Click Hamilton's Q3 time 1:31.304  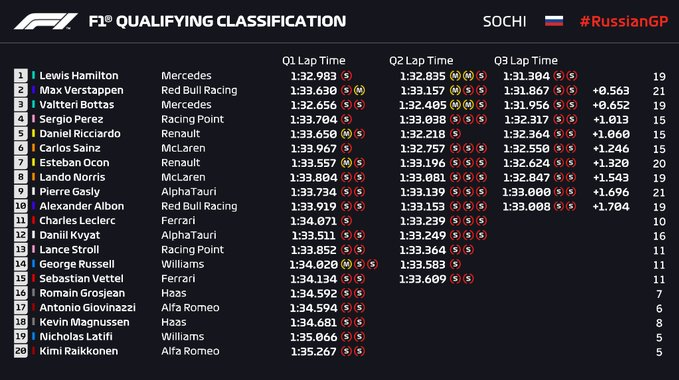[x=526, y=76]
